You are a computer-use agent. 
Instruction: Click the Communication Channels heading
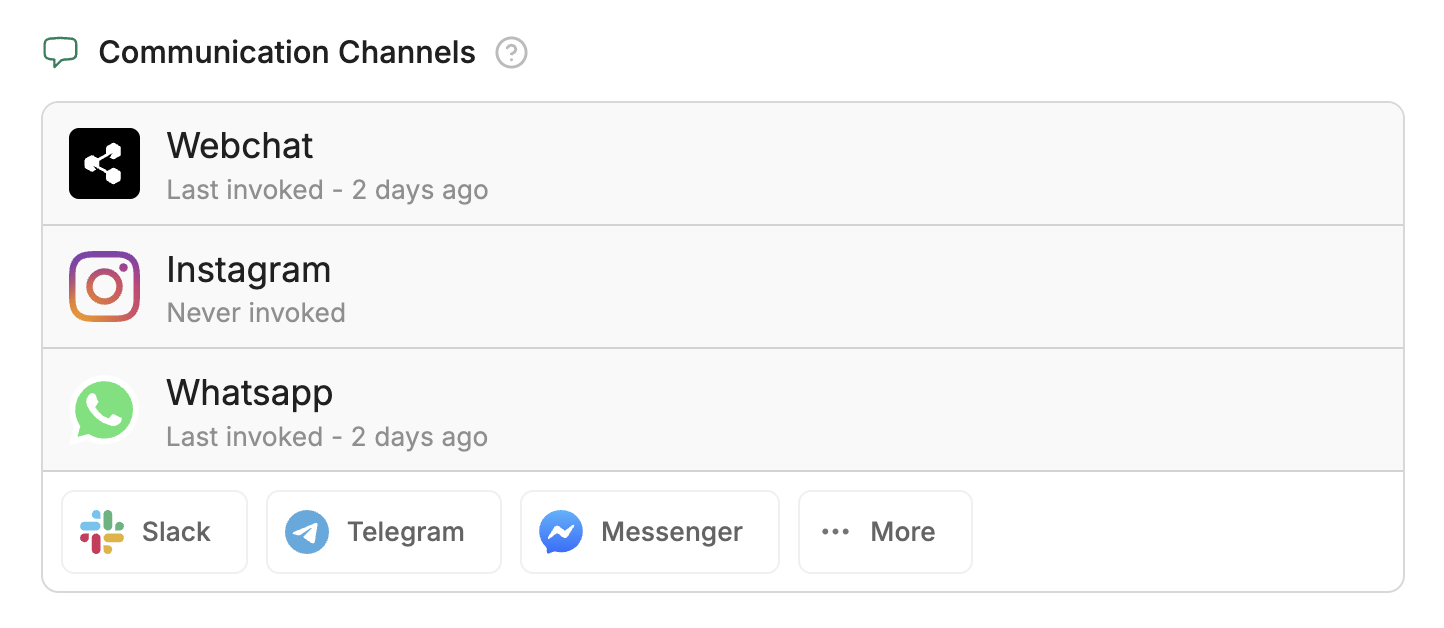point(287,51)
